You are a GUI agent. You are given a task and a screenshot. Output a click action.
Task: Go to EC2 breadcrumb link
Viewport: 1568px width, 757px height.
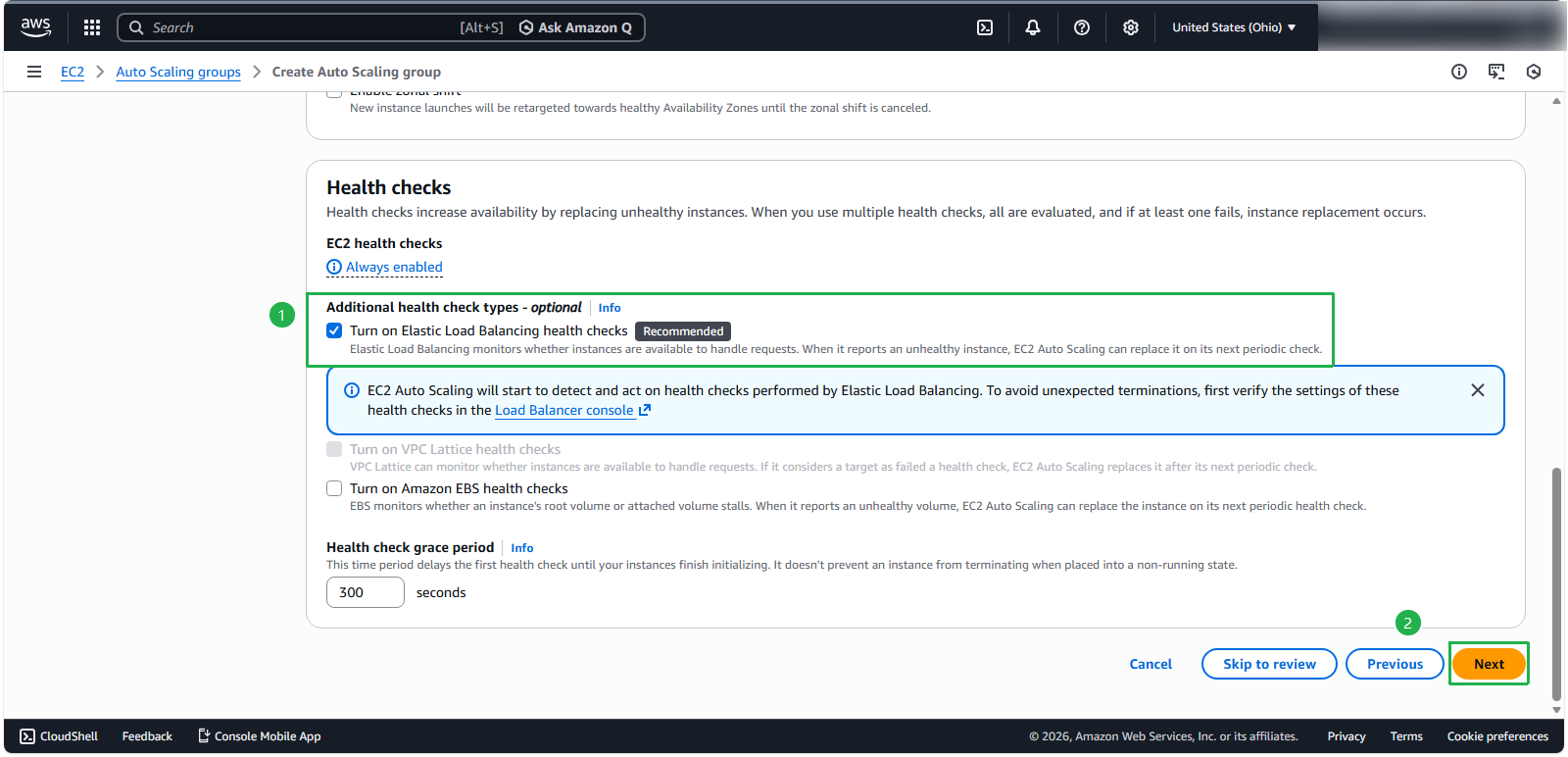[x=73, y=72]
